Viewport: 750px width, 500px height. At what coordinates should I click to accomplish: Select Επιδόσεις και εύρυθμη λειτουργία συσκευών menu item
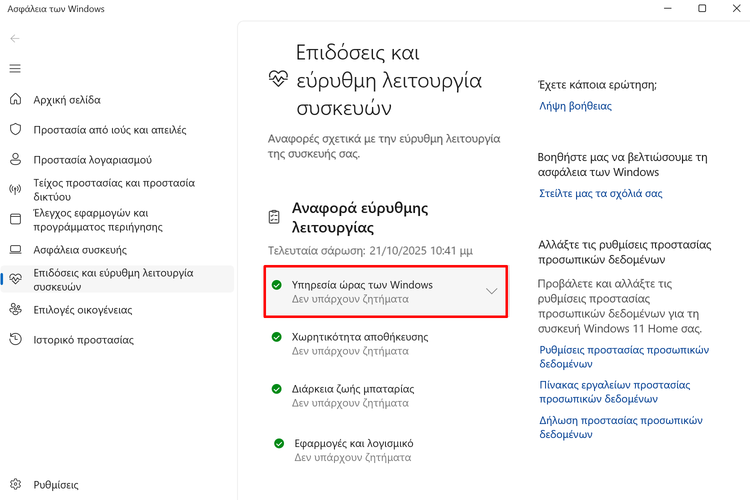tap(113, 279)
